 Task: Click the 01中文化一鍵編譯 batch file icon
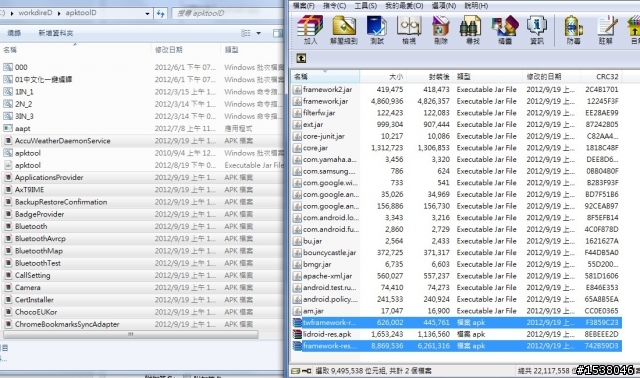(8, 79)
